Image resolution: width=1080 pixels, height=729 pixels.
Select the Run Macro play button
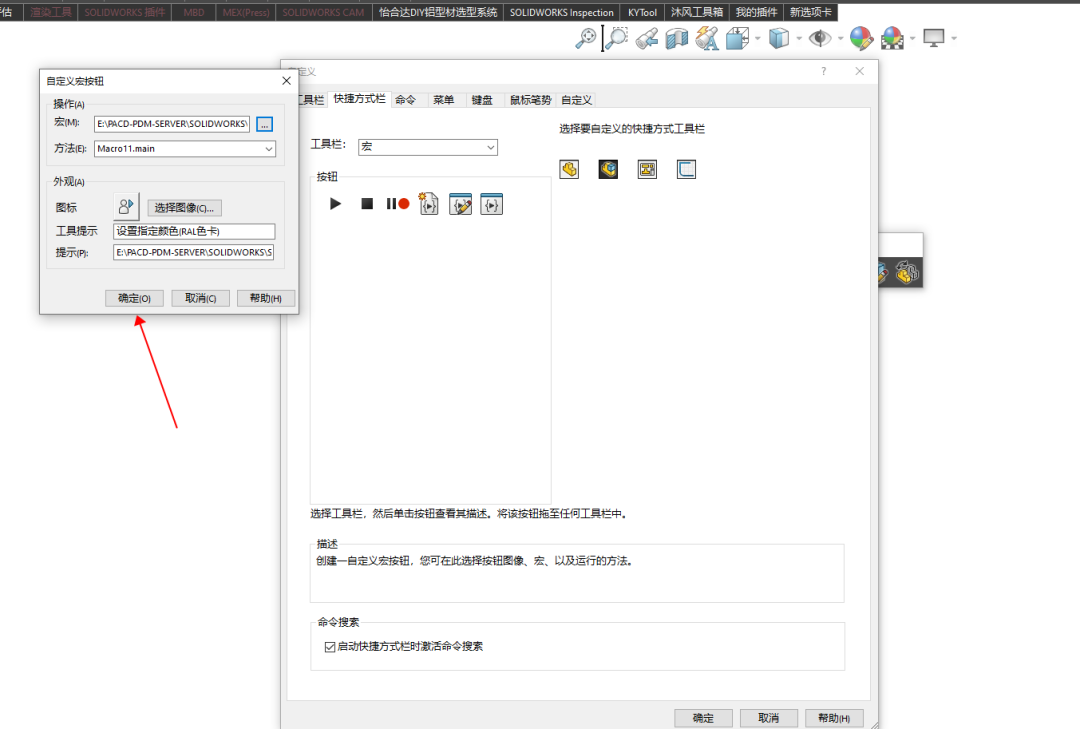click(x=335, y=203)
